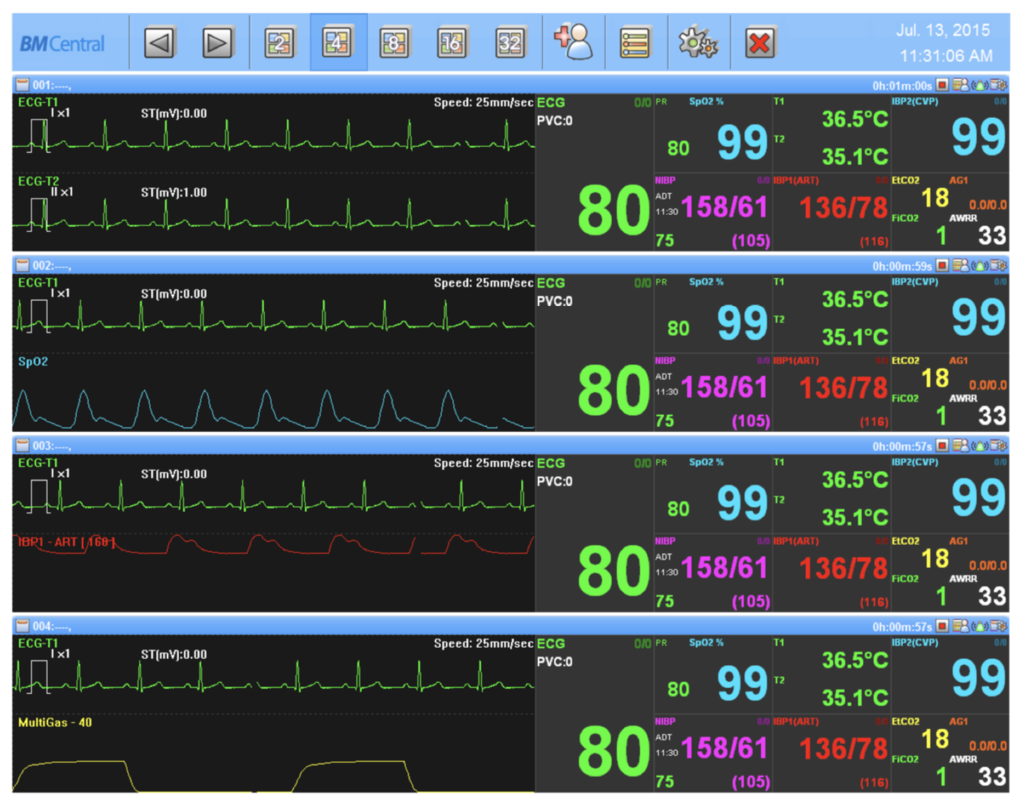Open display settings icon for bed 001
Screen dimensions: 1024x812
click(x=999, y=85)
